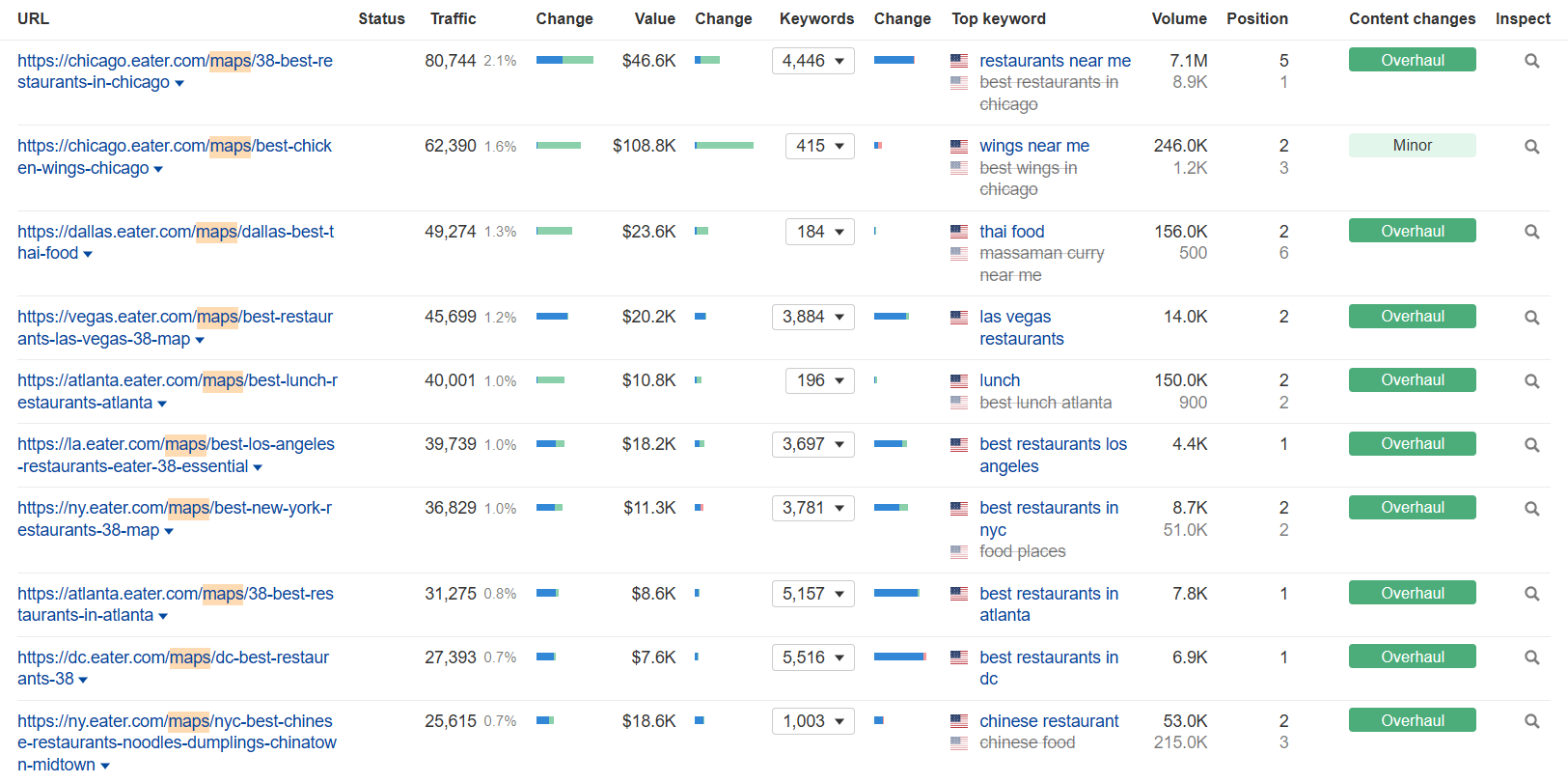Open the 3,697 keywords dropdown
The width and height of the screenshot is (1568, 783).
pyautogui.click(x=813, y=444)
